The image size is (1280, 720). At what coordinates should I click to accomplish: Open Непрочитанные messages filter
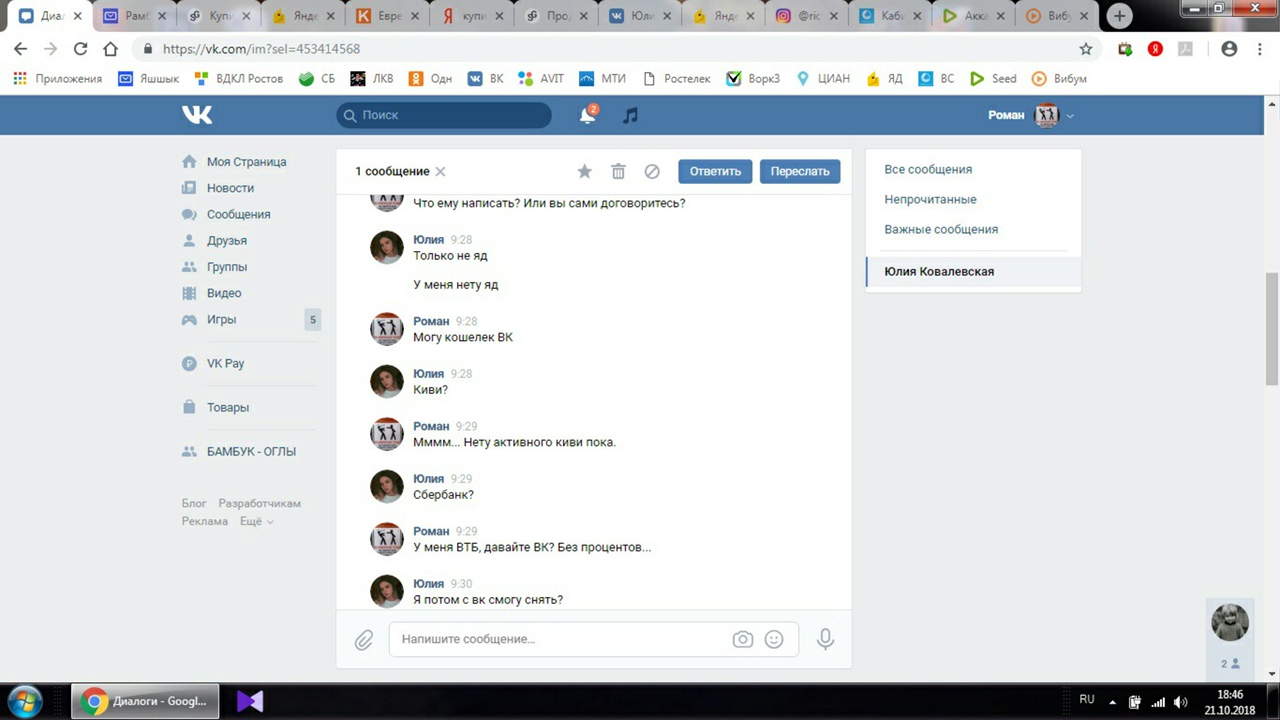930,199
